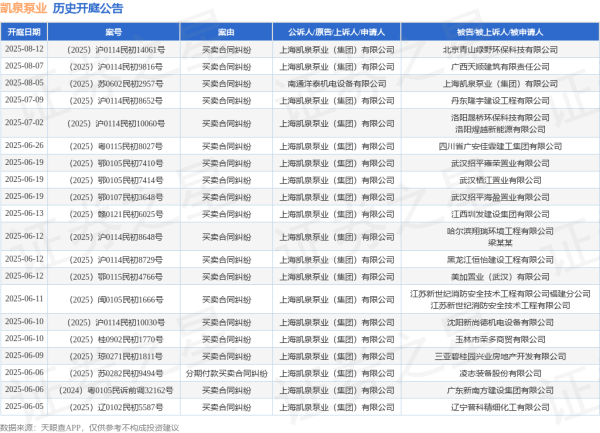Click defendant 武汉招平臻荣置业有限公司
Viewport: 600px width, 433px height.
pyautogui.click(x=500, y=163)
